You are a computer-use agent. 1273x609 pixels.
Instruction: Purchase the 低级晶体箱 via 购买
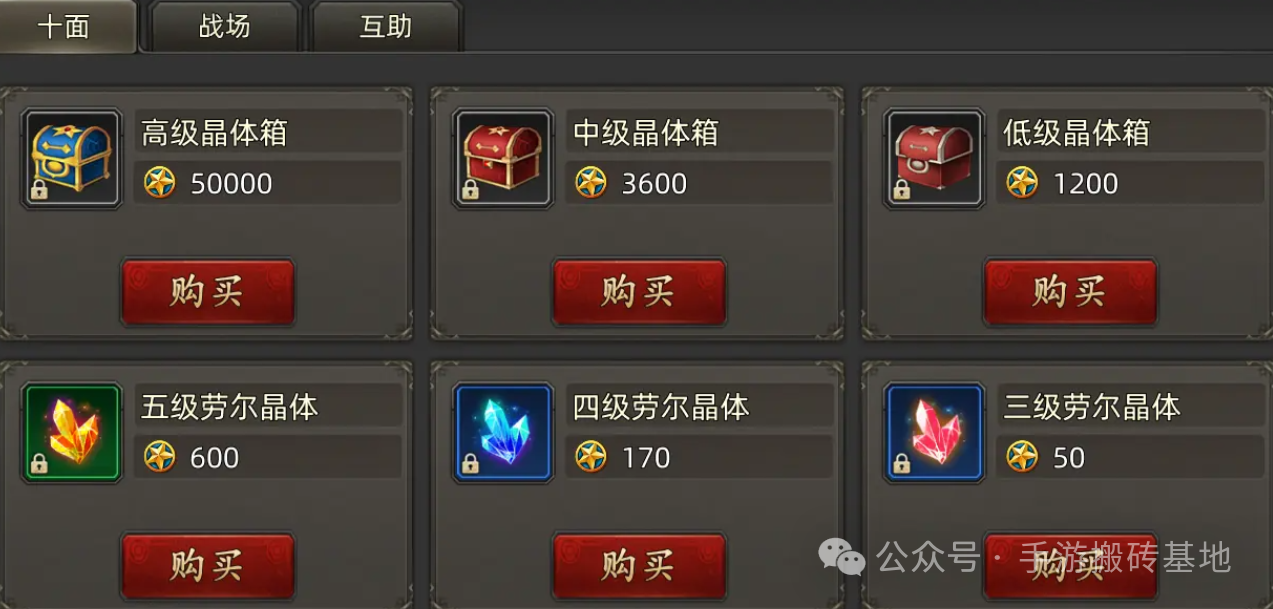pyautogui.click(x=1071, y=292)
